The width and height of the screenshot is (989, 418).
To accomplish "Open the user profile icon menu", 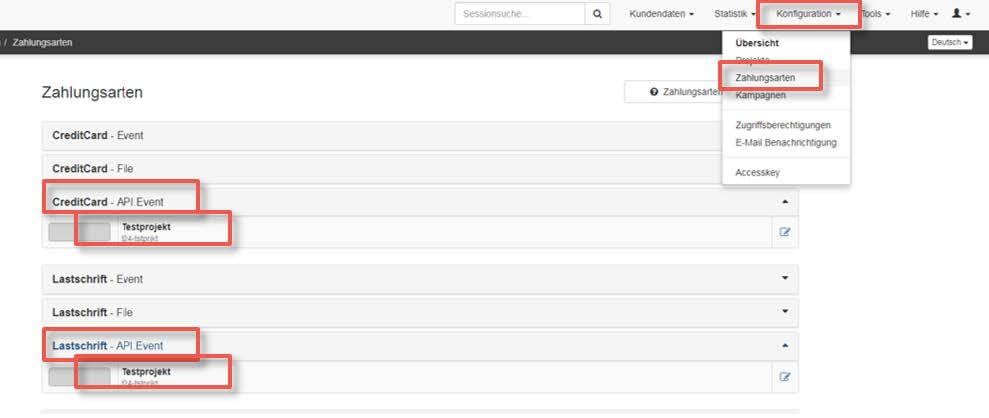I will 960,14.
